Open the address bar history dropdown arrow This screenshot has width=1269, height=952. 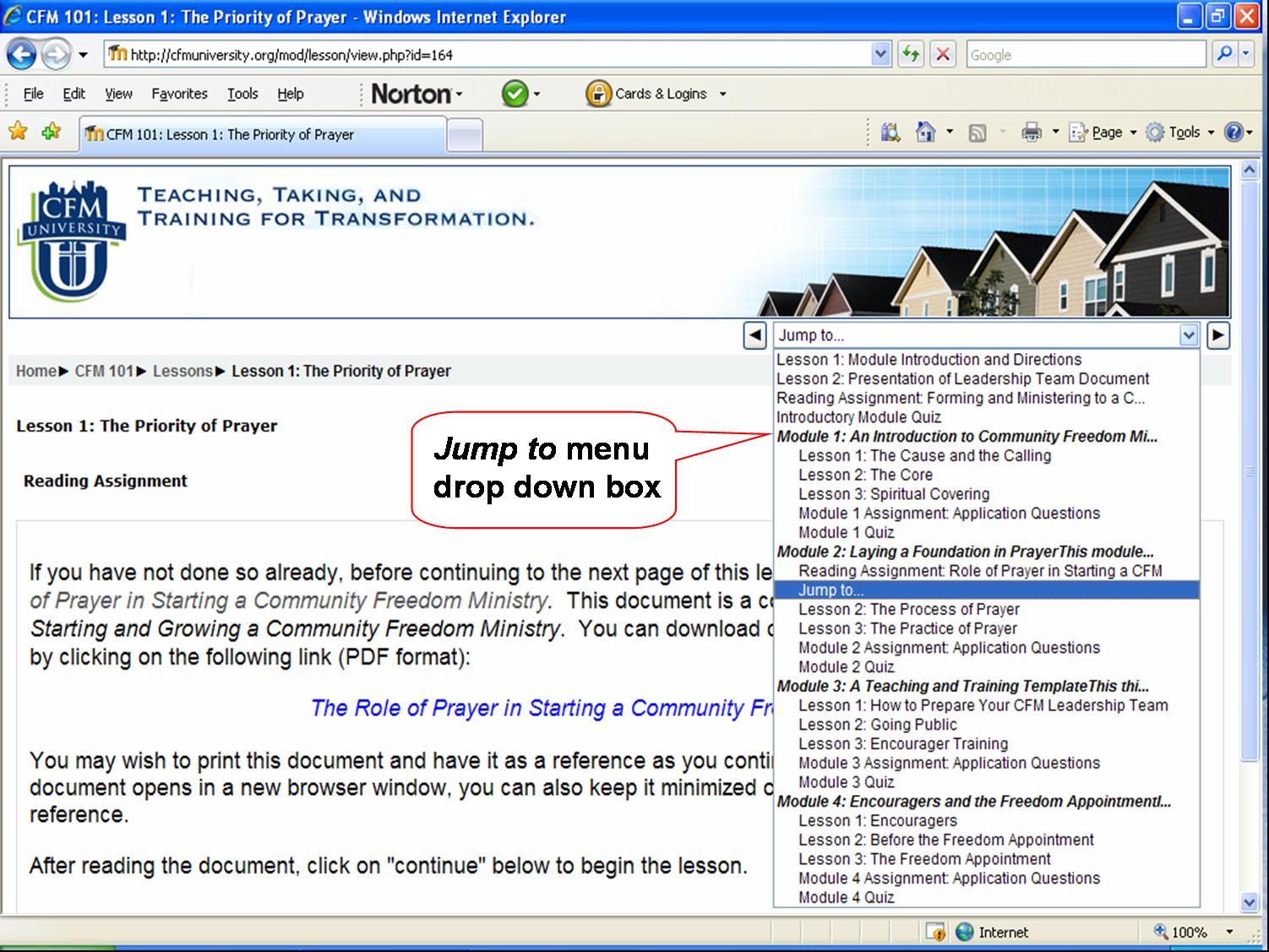[x=881, y=55]
